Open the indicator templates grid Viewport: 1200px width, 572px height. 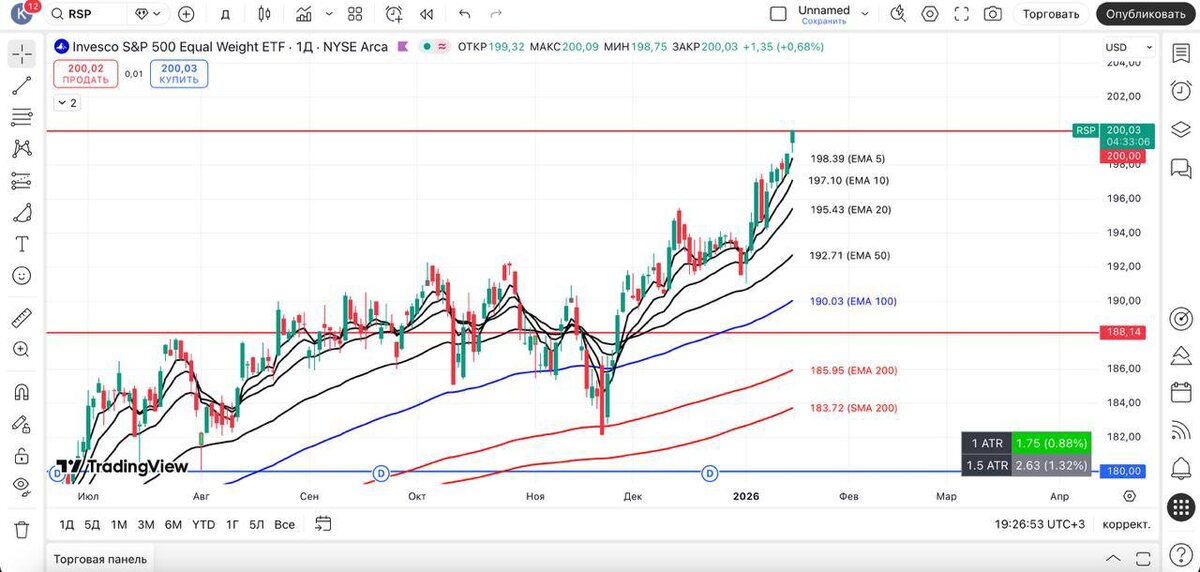(x=355, y=14)
